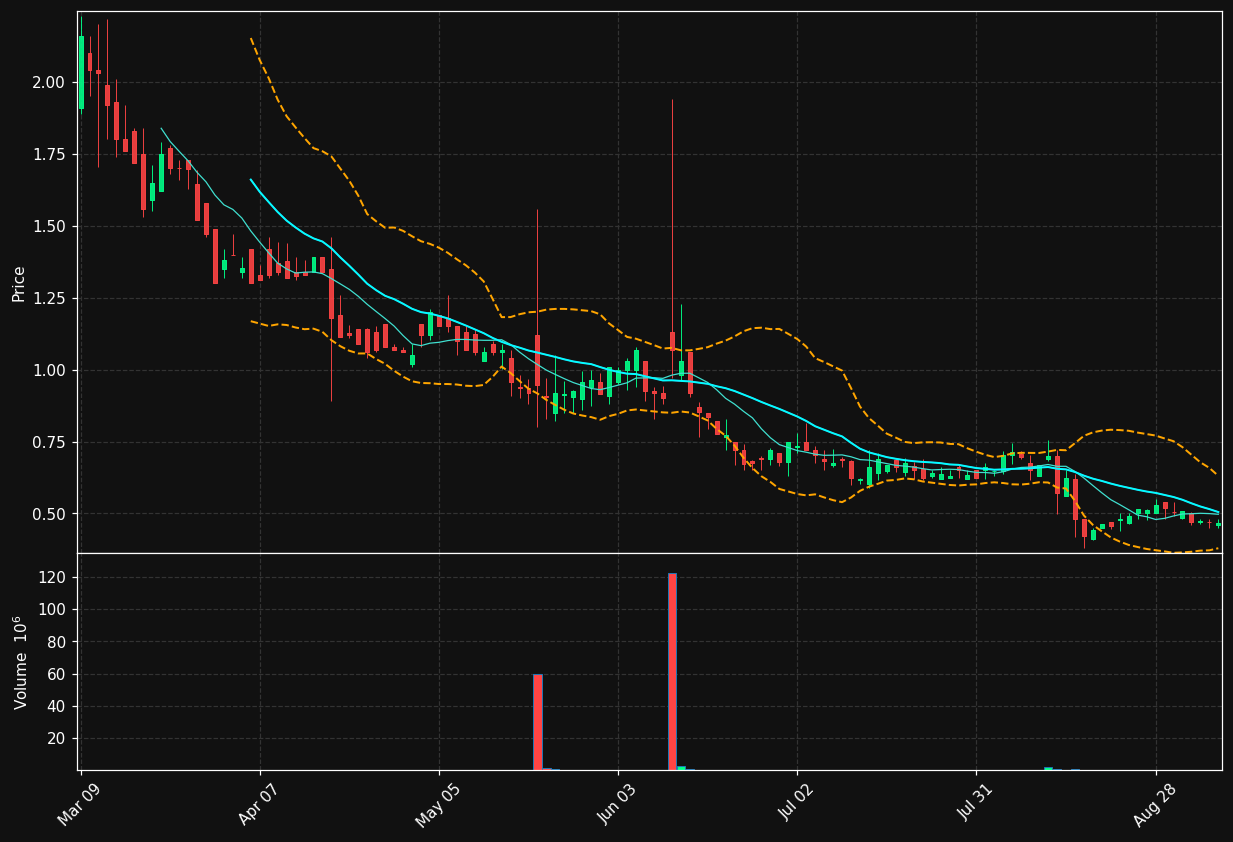The image size is (1233, 842).
Task: Click the Price axis title
Action: click(x=19, y=283)
